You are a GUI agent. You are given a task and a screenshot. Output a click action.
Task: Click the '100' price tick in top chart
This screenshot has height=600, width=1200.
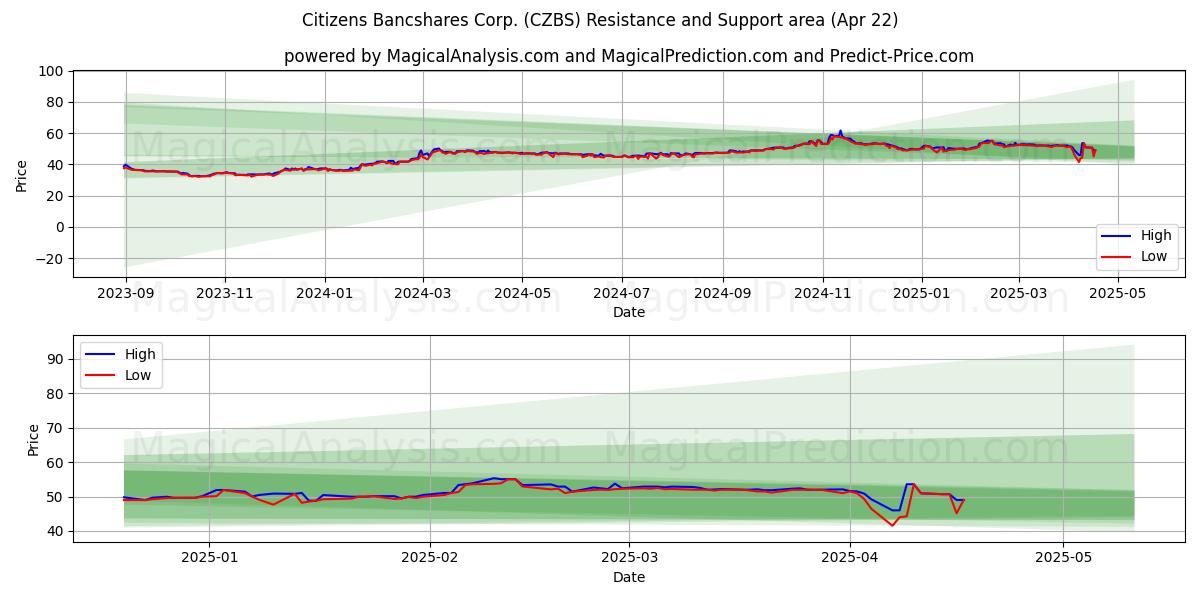click(x=53, y=71)
